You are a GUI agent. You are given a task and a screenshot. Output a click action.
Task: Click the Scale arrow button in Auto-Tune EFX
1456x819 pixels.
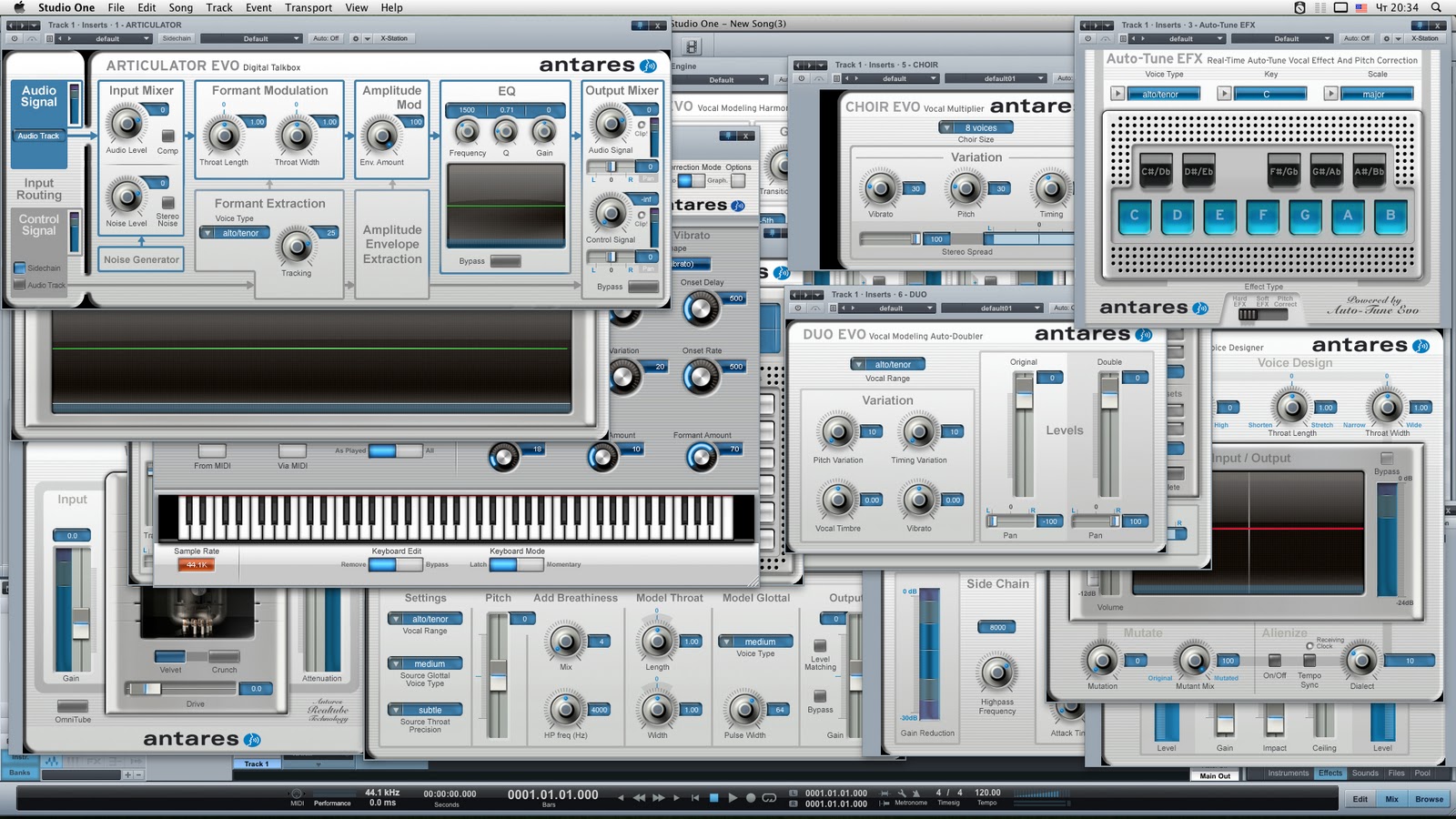tap(1331, 94)
